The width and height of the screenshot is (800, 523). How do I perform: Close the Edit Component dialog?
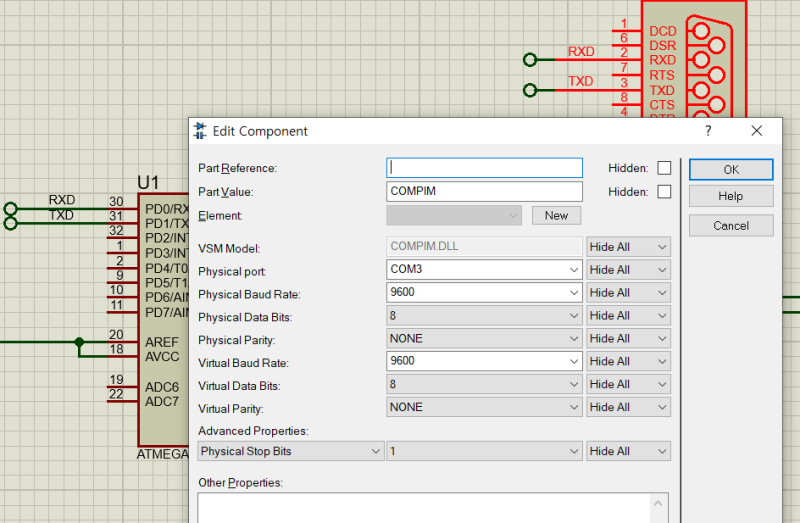click(757, 131)
